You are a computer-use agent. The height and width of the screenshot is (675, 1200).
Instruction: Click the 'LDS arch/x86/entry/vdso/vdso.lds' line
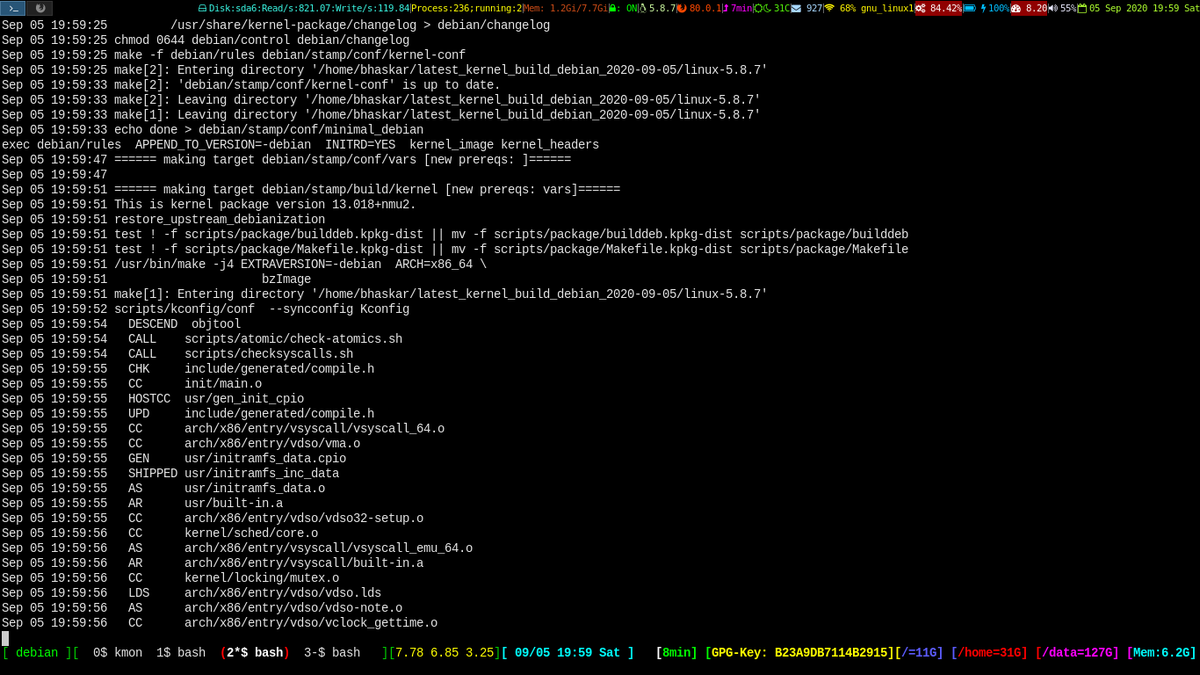(191, 595)
